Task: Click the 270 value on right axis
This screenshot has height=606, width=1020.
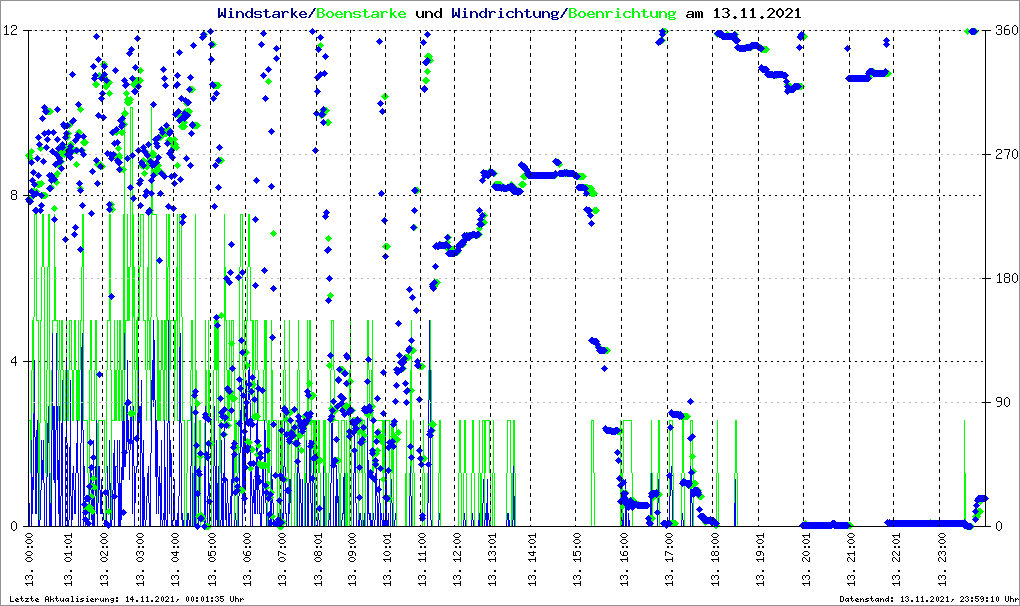Action: tap(1005, 154)
